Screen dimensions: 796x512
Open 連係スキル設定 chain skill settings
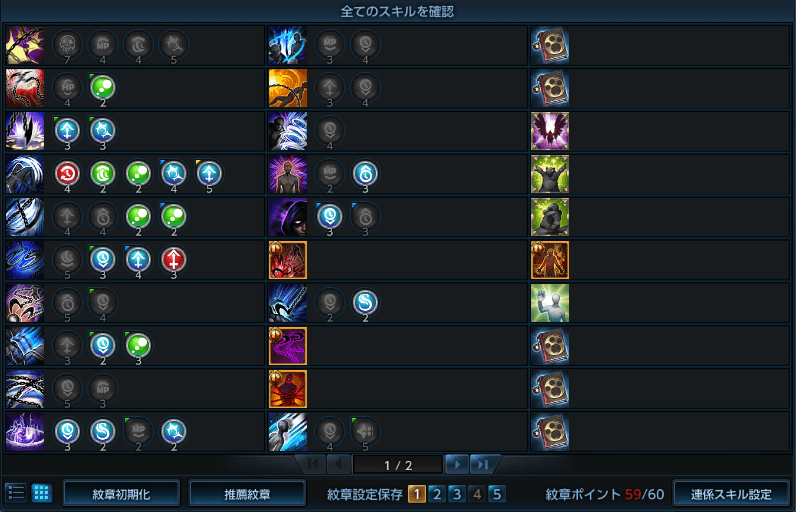coord(731,494)
